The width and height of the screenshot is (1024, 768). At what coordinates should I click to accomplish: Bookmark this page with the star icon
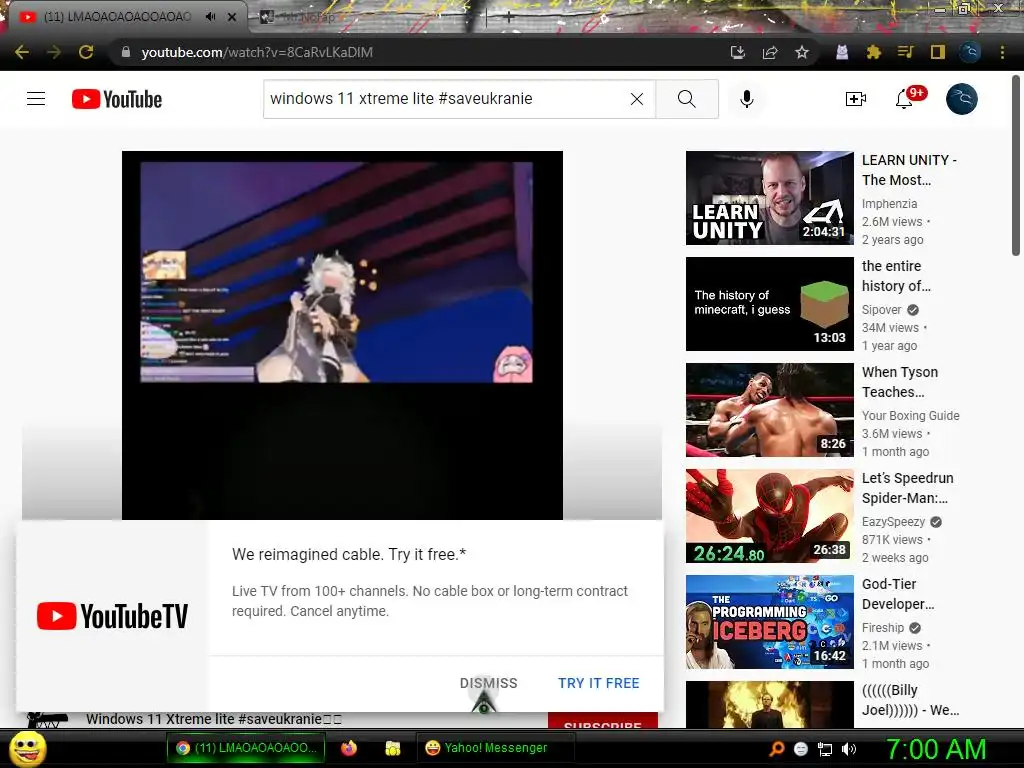[x=802, y=52]
